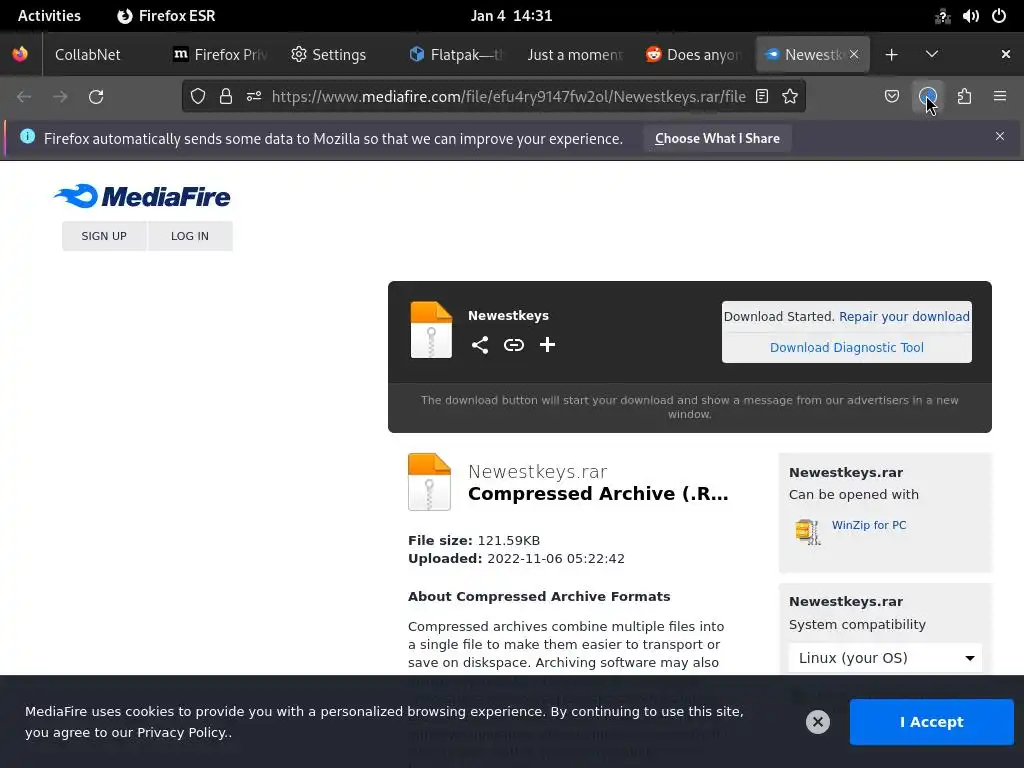Click System compatibility label

tap(857, 624)
